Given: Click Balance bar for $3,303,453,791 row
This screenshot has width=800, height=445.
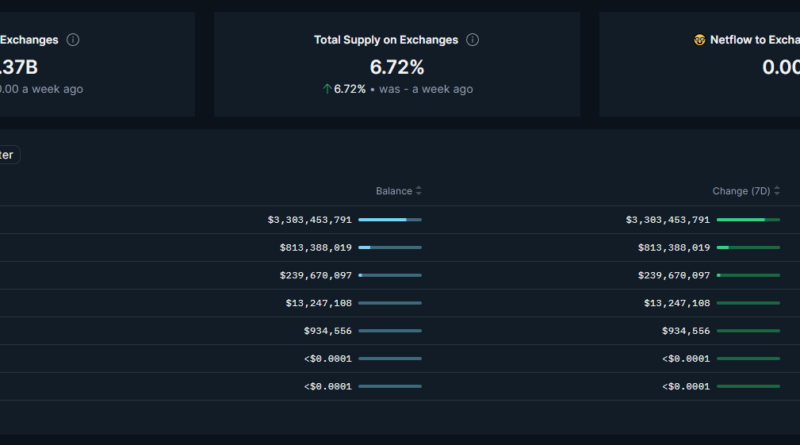Looking at the screenshot, I should (390, 220).
